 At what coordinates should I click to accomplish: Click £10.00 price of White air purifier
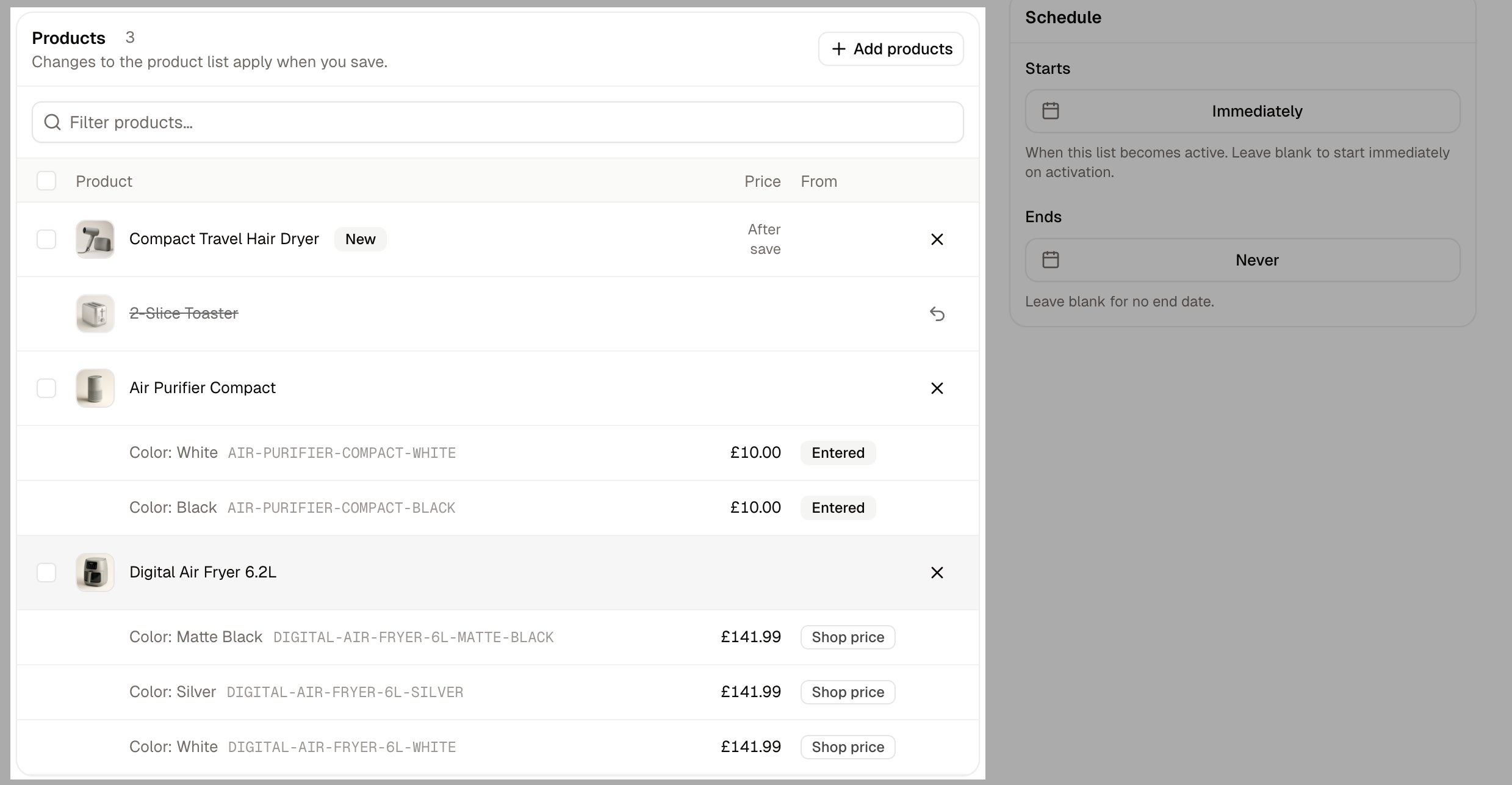coord(755,453)
